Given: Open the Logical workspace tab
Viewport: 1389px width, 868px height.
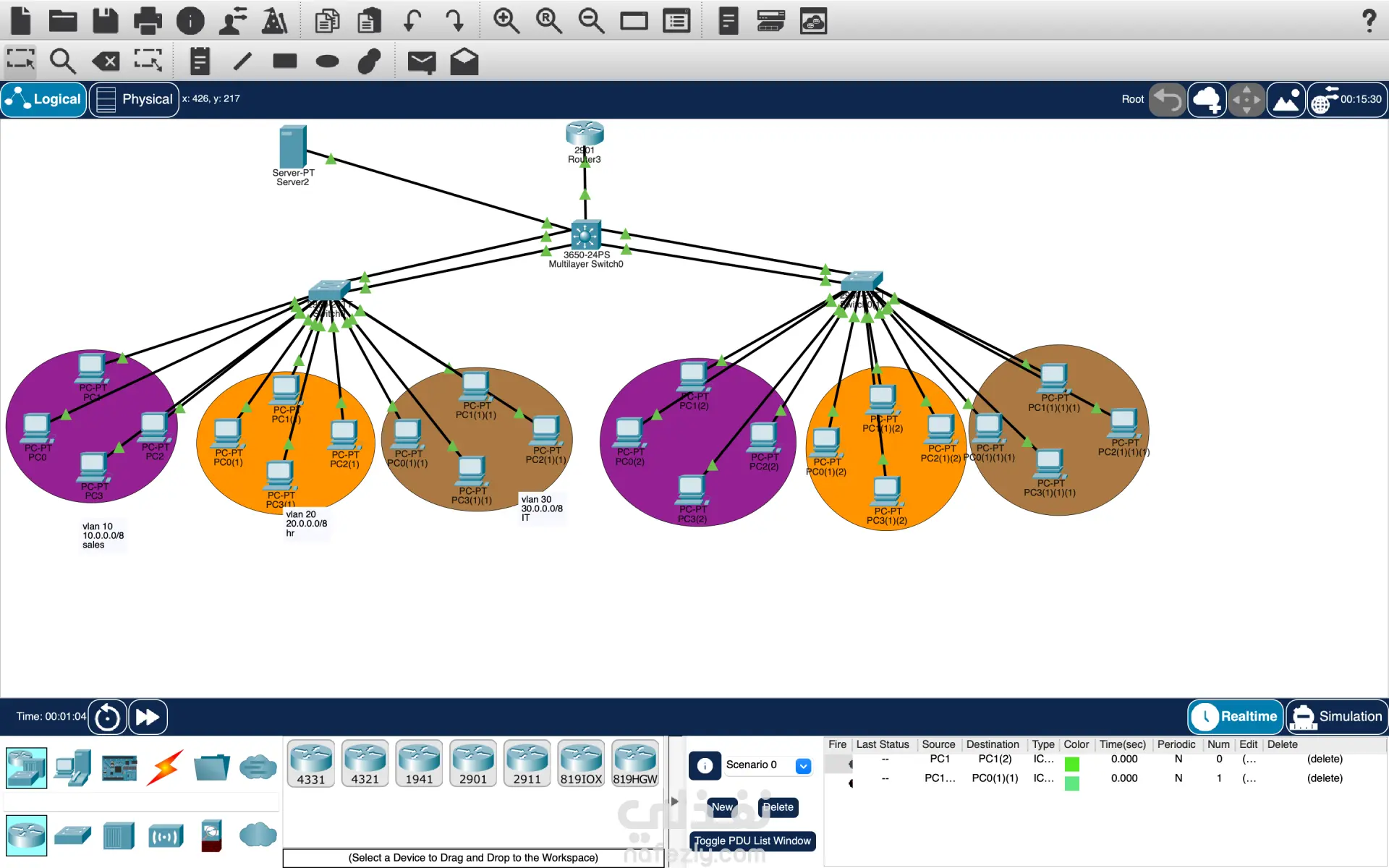Looking at the screenshot, I should tap(44, 99).
